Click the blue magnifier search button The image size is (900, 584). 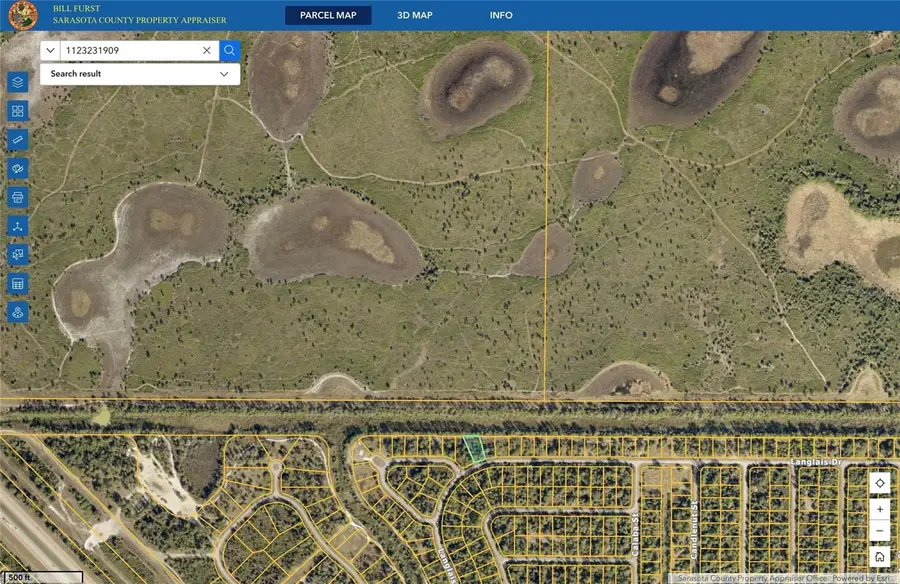coord(230,51)
